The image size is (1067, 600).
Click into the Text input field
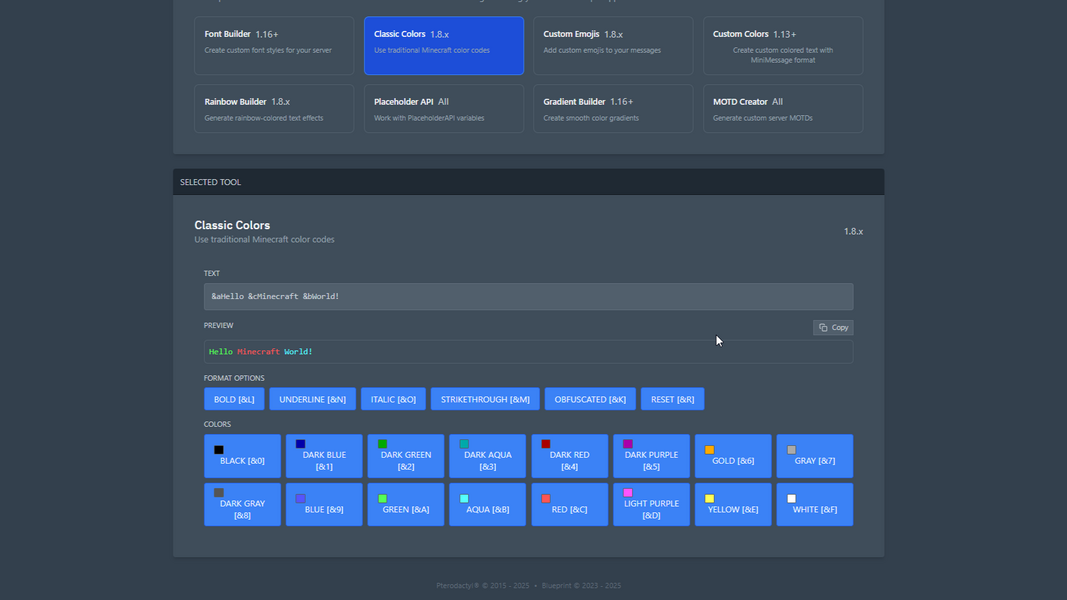click(x=528, y=296)
